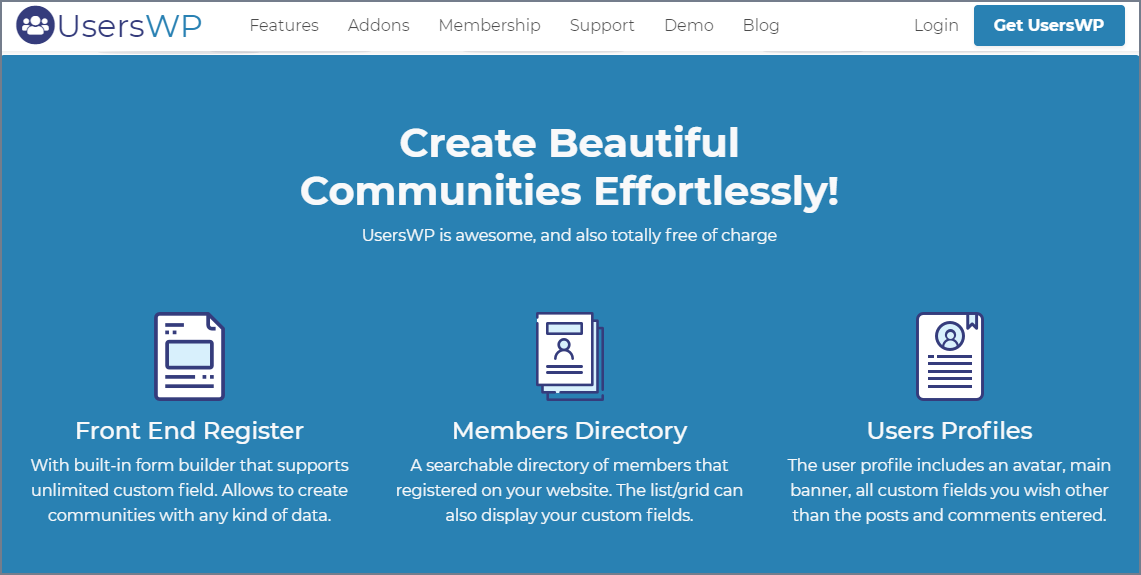Click the Users Profiles document icon

[x=950, y=357]
